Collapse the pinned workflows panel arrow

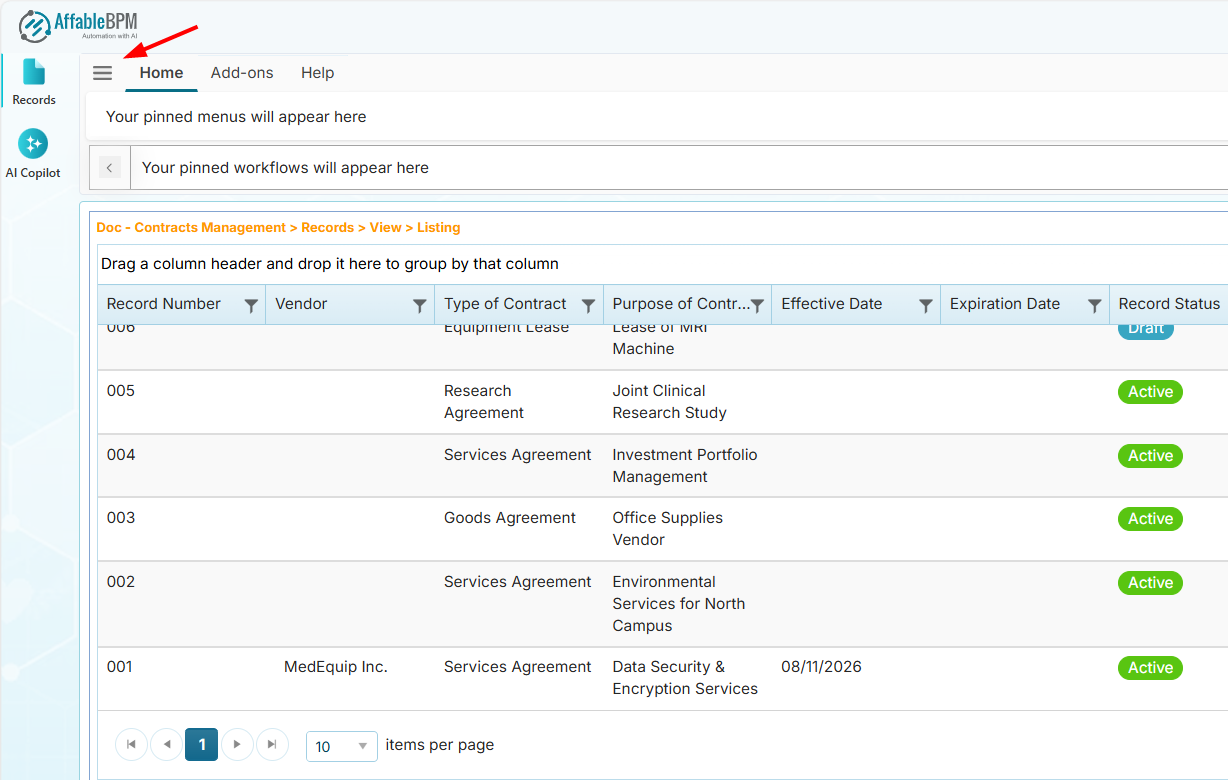(x=110, y=168)
